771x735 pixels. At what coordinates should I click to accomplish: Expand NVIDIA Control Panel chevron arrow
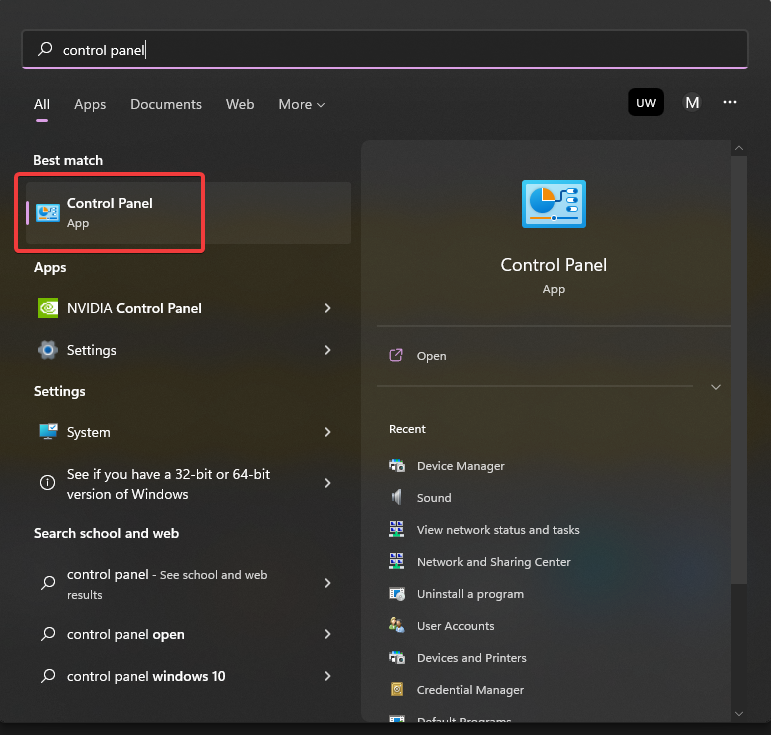(x=327, y=308)
